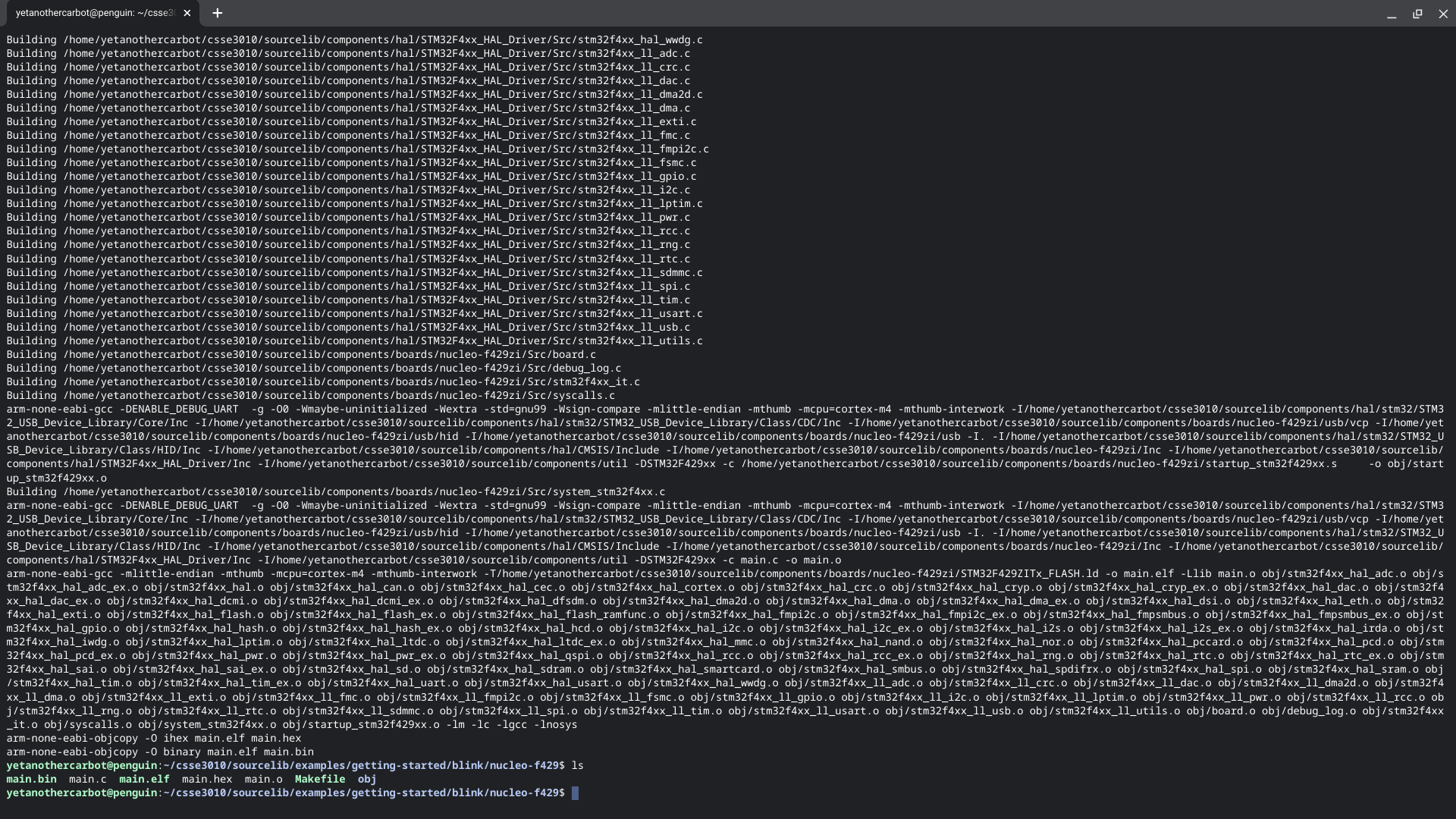Click the Makefile entry in ls output
Viewport: 1456px width, 819px height.
pos(319,779)
